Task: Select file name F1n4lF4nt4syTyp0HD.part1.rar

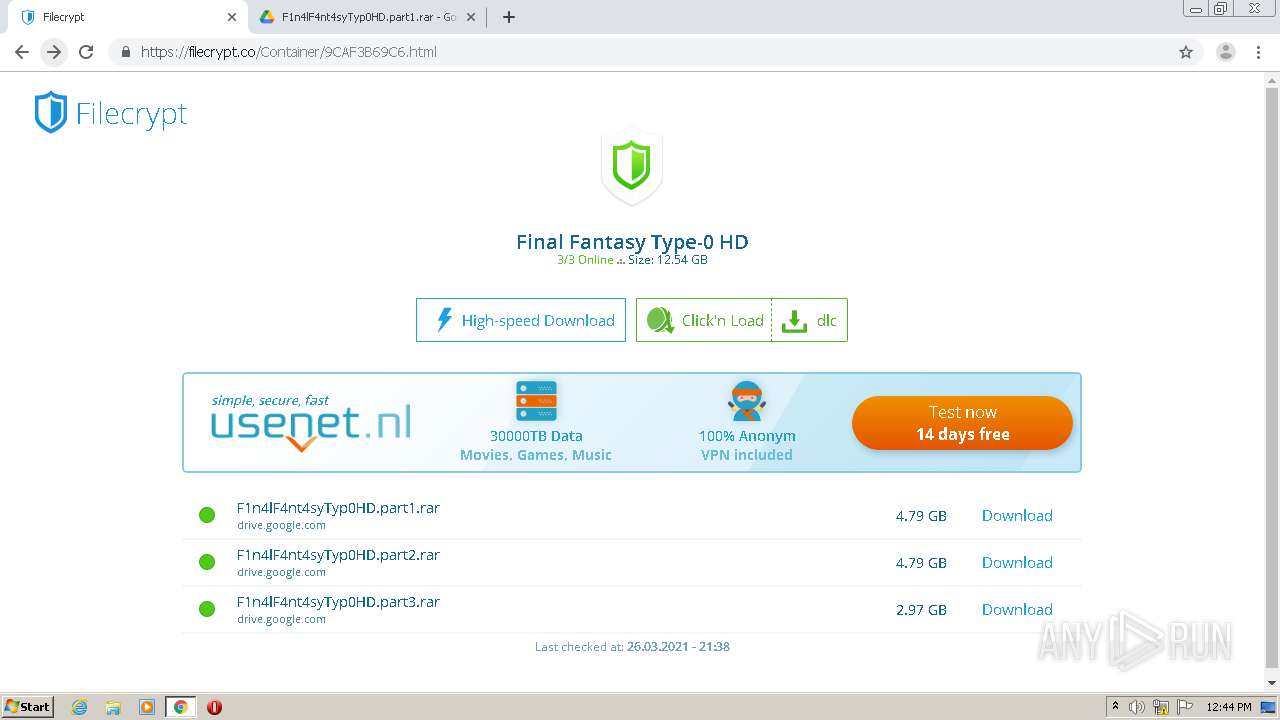Action: (338, 508)
